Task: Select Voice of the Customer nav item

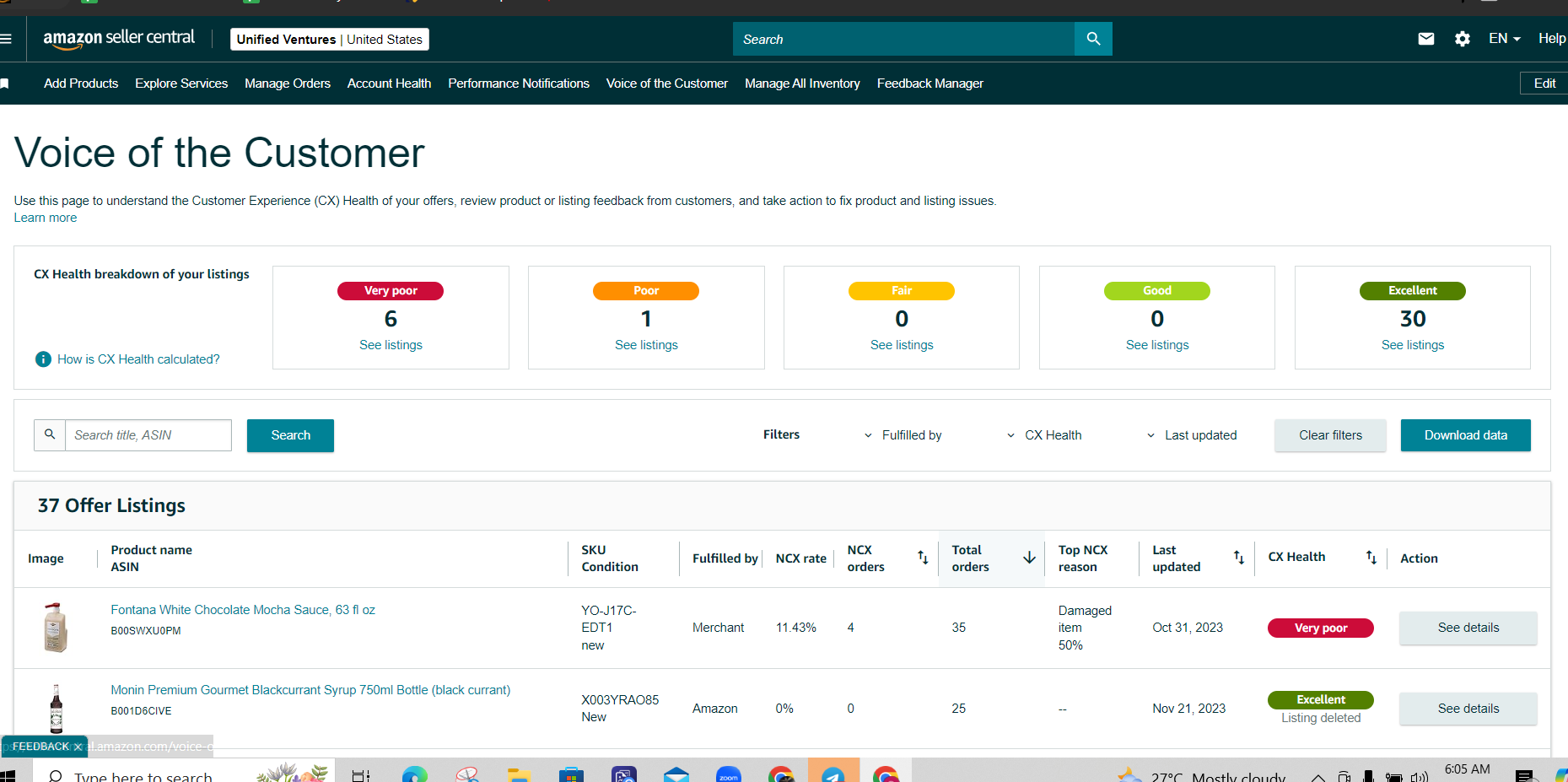Action: pos(667,84)
